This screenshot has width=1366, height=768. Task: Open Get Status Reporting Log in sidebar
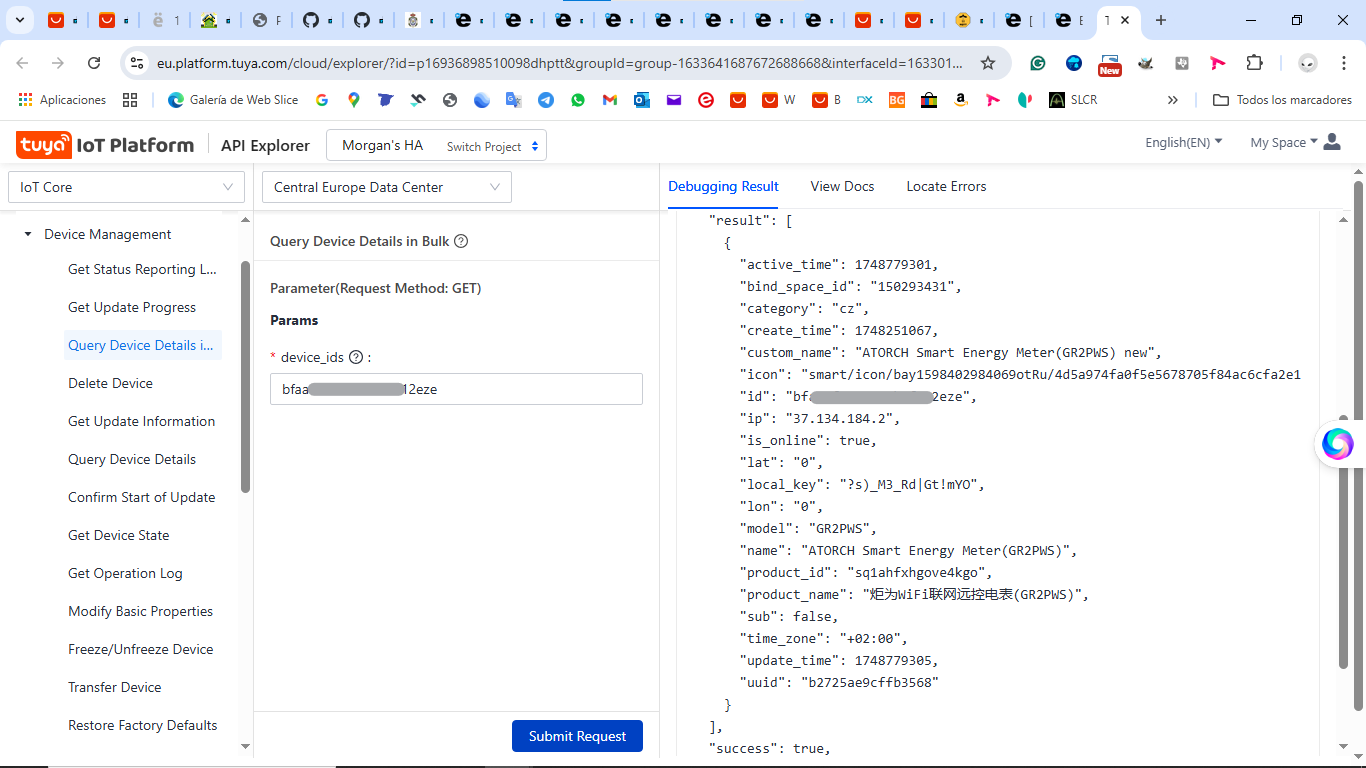point(142,269)
